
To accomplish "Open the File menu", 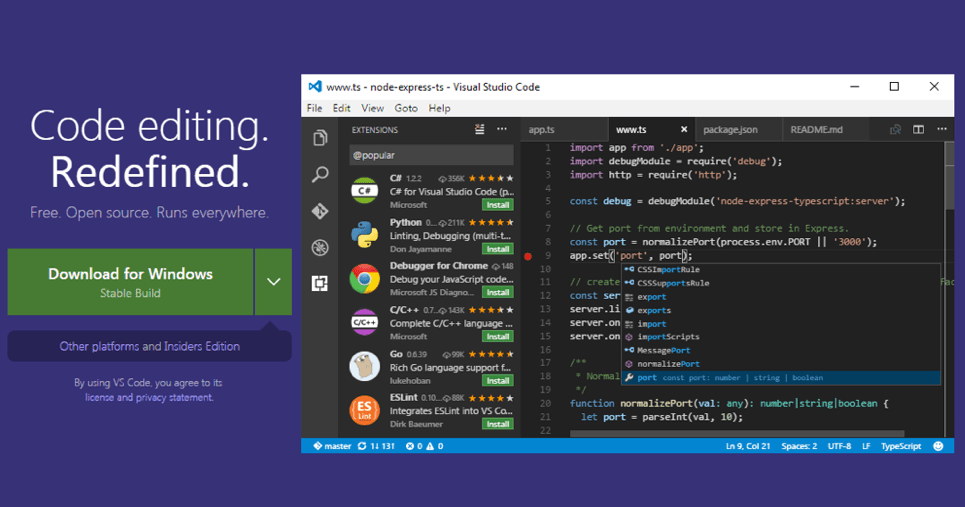I will coord(314,108).
